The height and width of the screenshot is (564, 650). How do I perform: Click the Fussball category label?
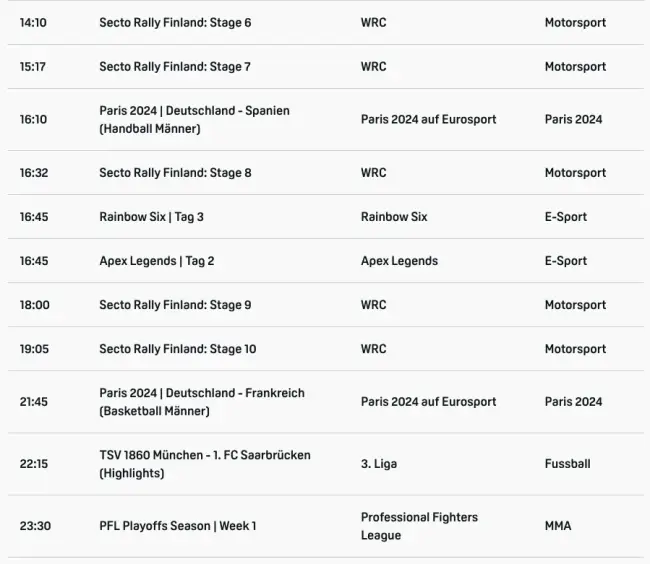tap(567, 464)
